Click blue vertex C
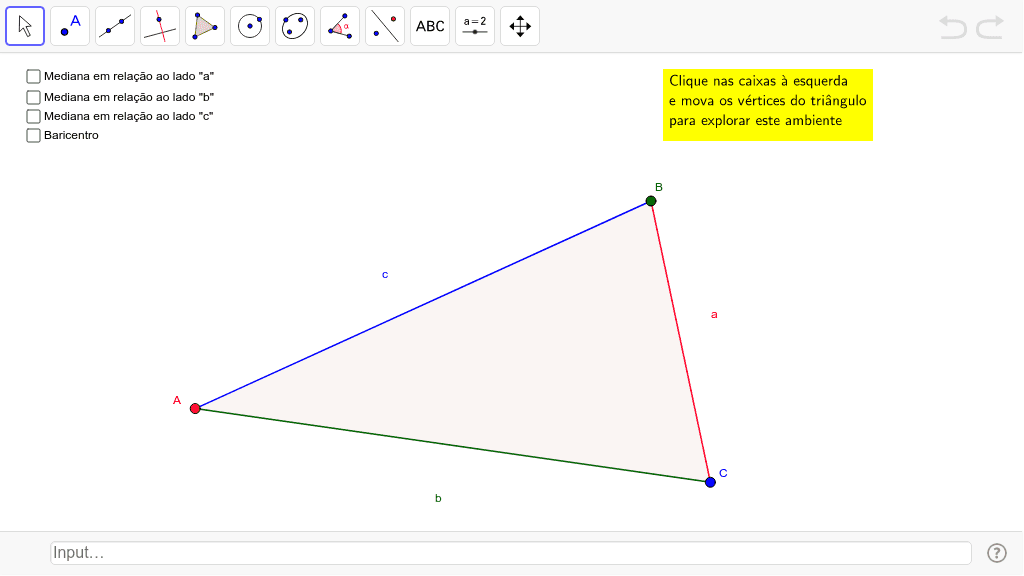The image size is (1024, 576). point(711,483)
